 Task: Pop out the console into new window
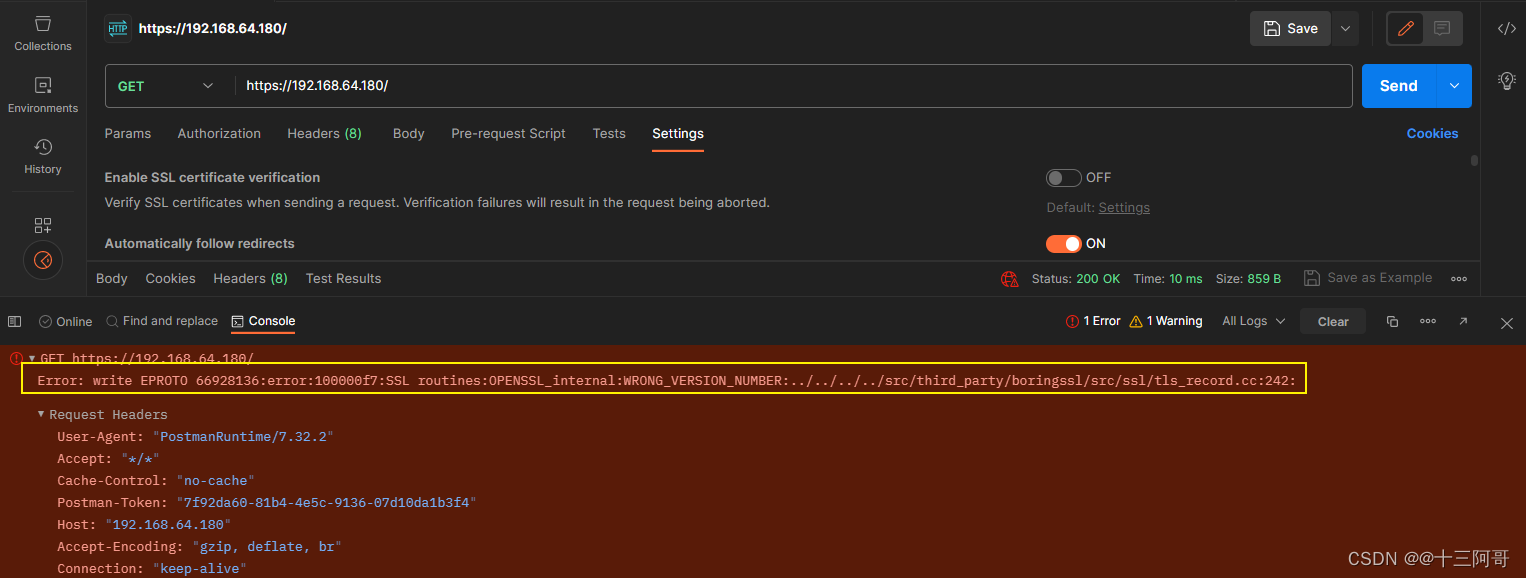[x=1463, y=321]
